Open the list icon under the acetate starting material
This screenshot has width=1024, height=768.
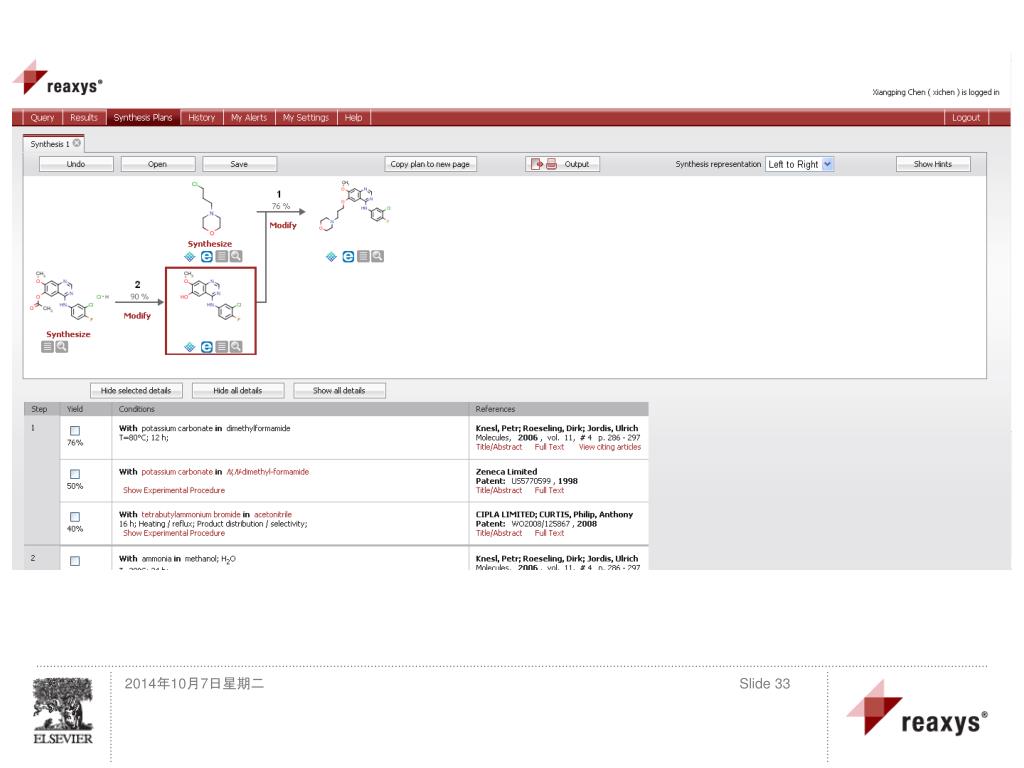coord(47,347)
